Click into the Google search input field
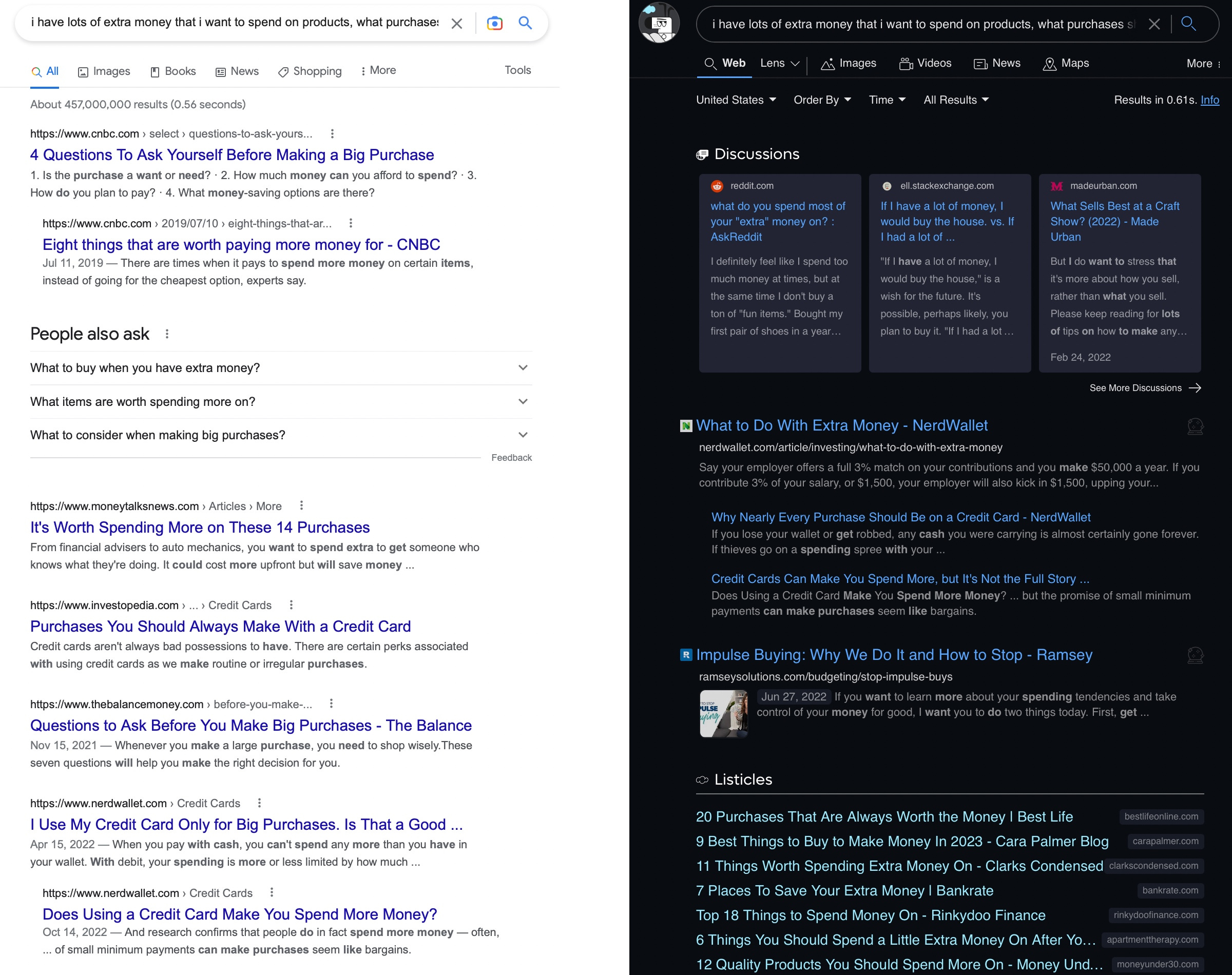This screenshot has width=1232, height=975. click(x=234, y=23)
